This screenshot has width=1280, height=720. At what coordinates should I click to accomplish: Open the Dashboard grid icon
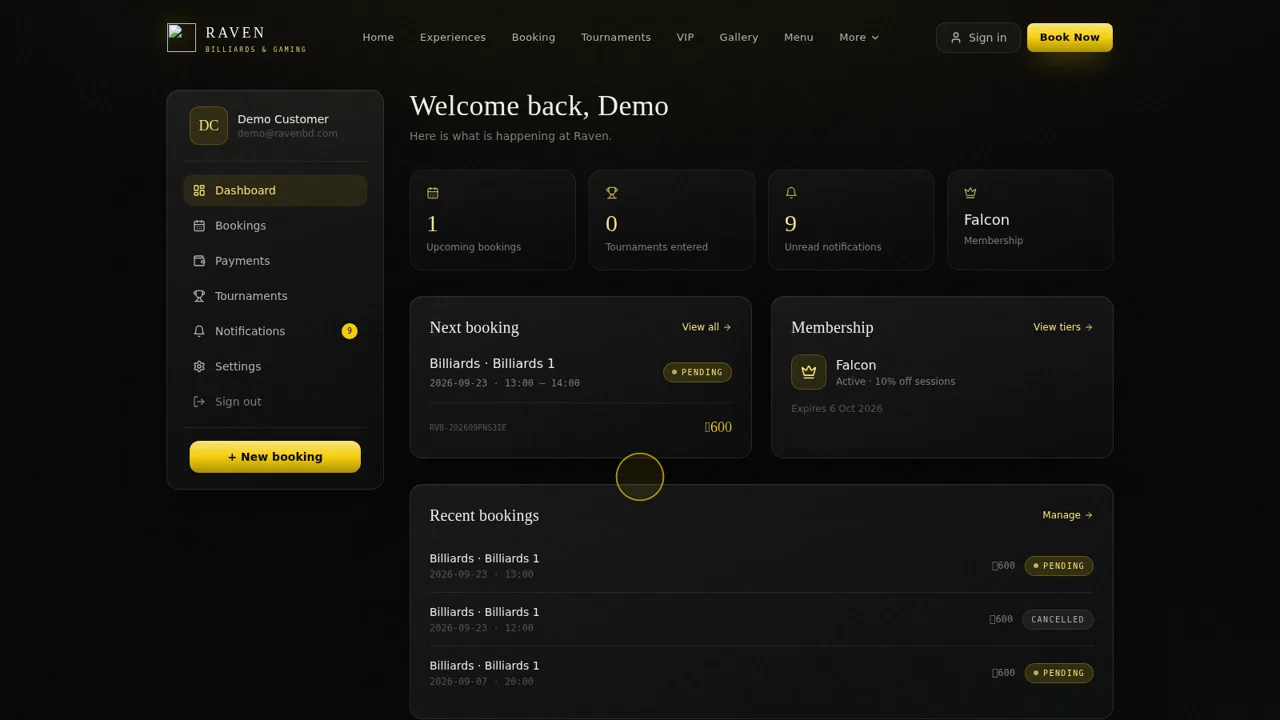click(x=199, y=190)
